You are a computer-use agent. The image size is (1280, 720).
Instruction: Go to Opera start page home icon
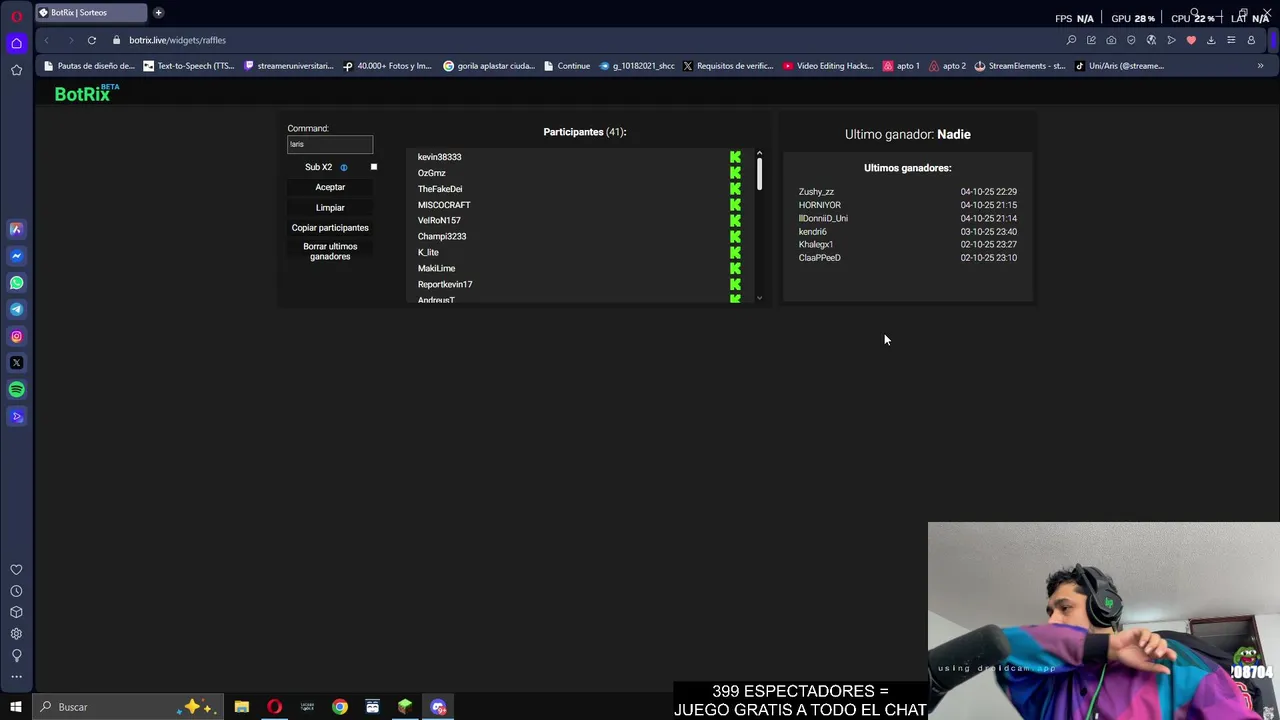[16, 43]
